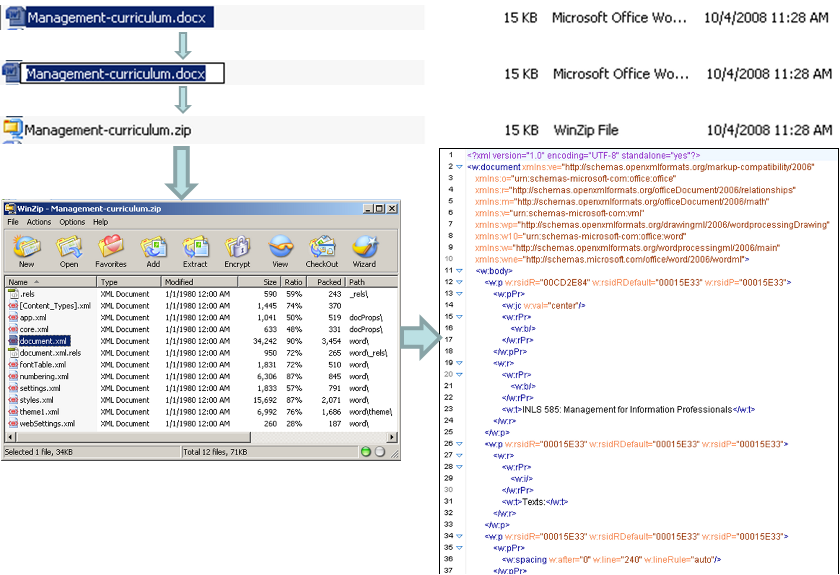840x575 pixels.
Task: Collapse the w:pPr fold arrow on line 13
Action: coord(459,293)
